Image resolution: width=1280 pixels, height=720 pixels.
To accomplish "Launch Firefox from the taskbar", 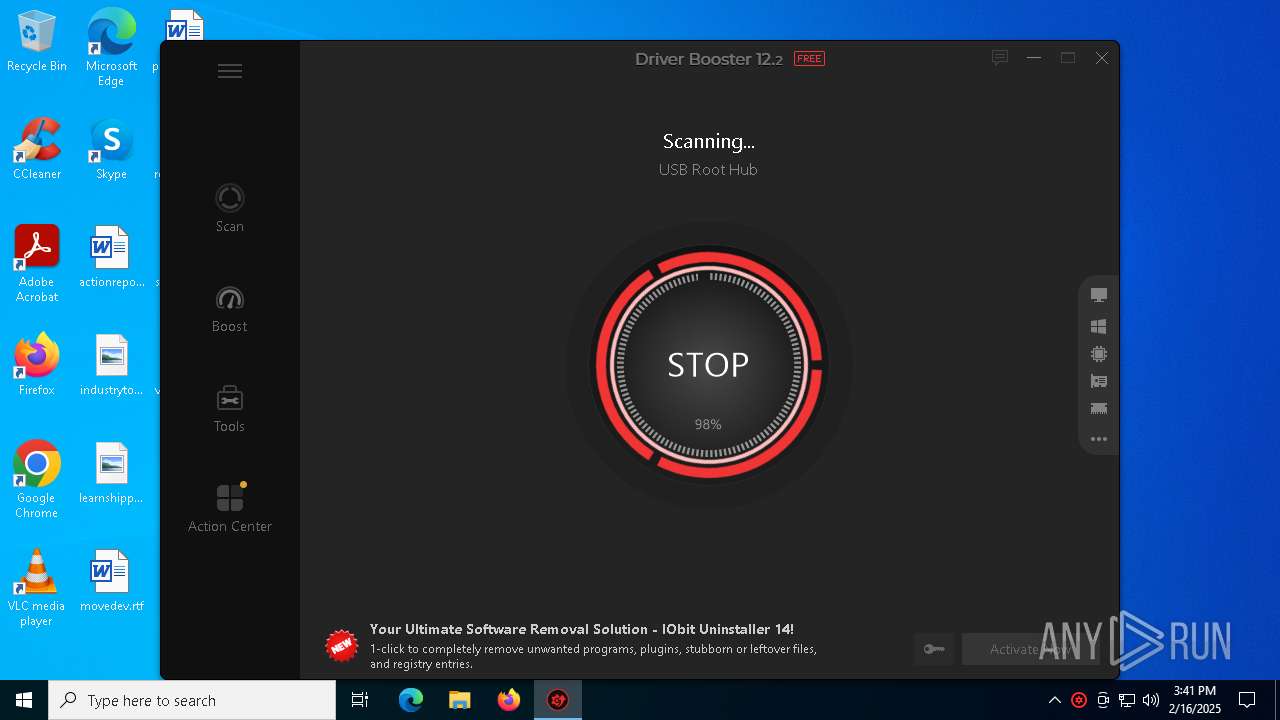I will click(509, 700).
